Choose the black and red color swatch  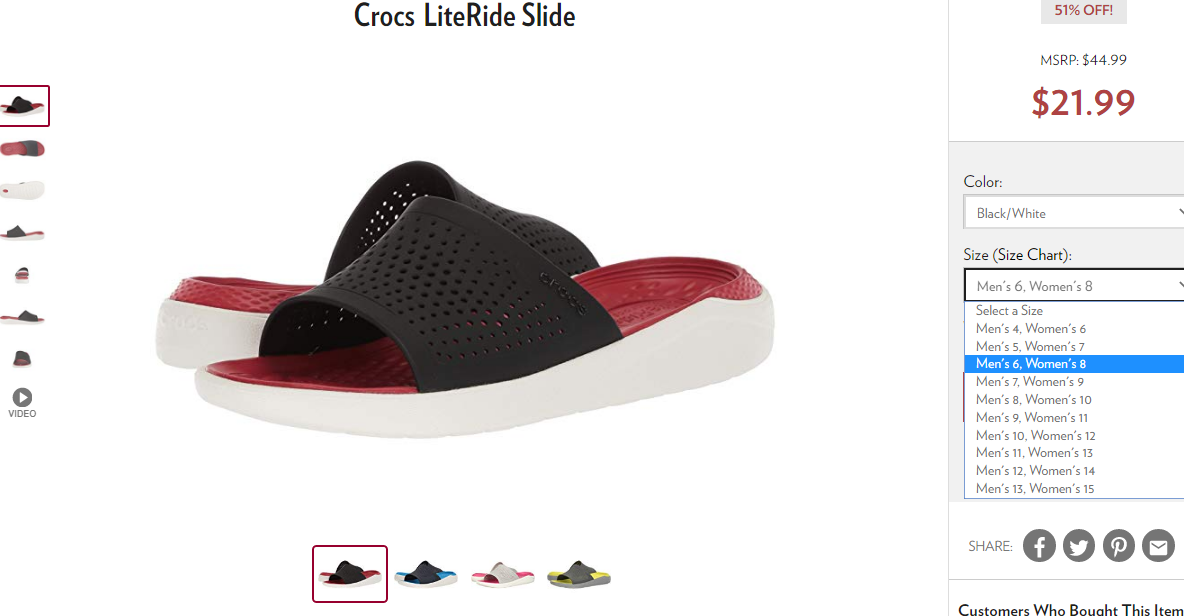[x=350, y=574]
